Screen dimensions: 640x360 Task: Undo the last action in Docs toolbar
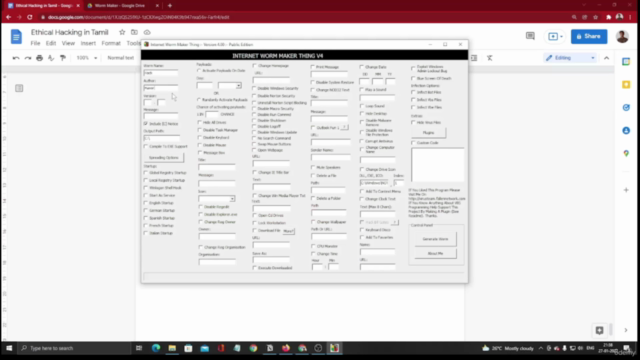pos(16,58)
